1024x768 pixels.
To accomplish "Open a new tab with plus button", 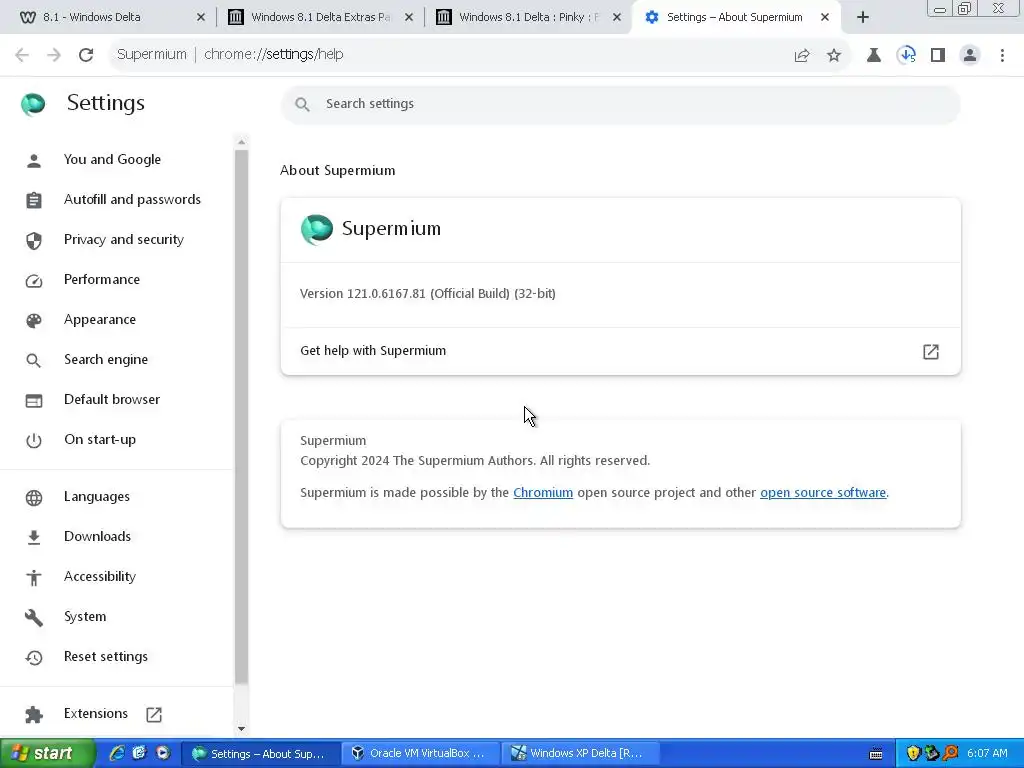I will pos(863,18).
